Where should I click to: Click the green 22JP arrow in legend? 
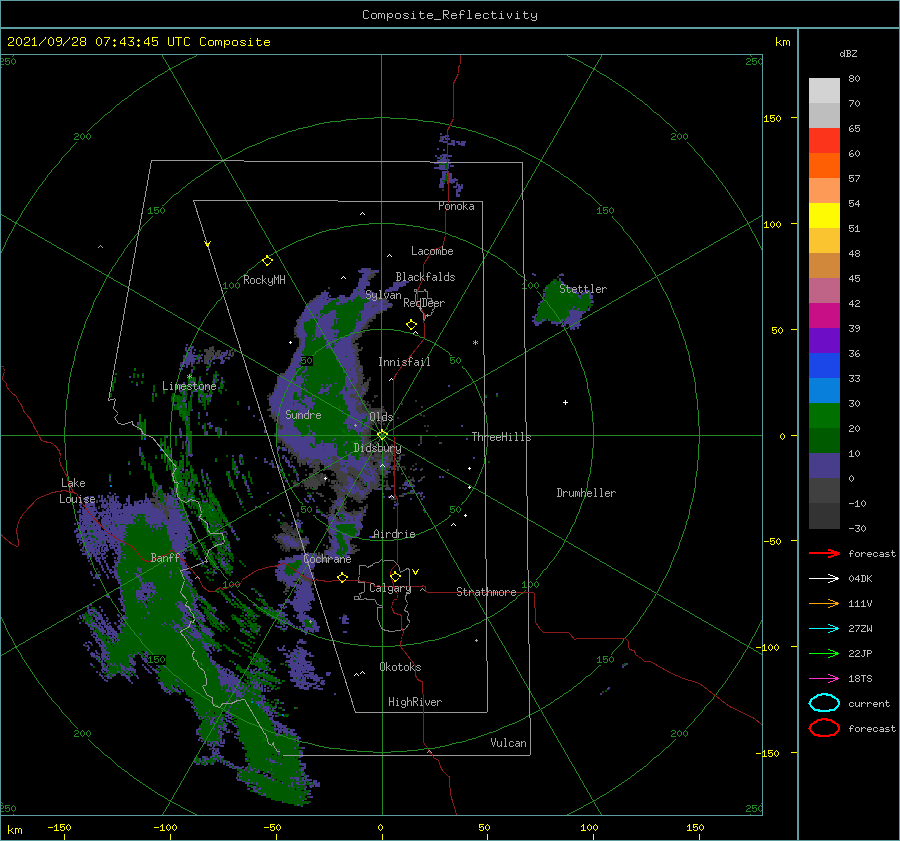click(x=824, y=653)
